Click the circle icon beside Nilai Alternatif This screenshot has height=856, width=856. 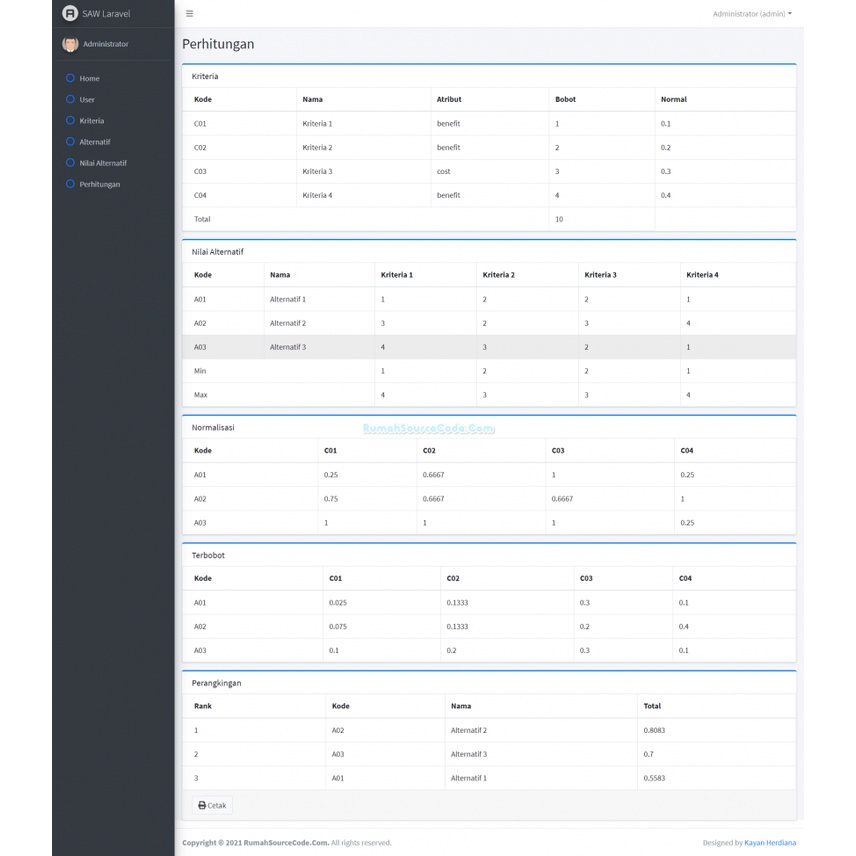coord(70,162)
